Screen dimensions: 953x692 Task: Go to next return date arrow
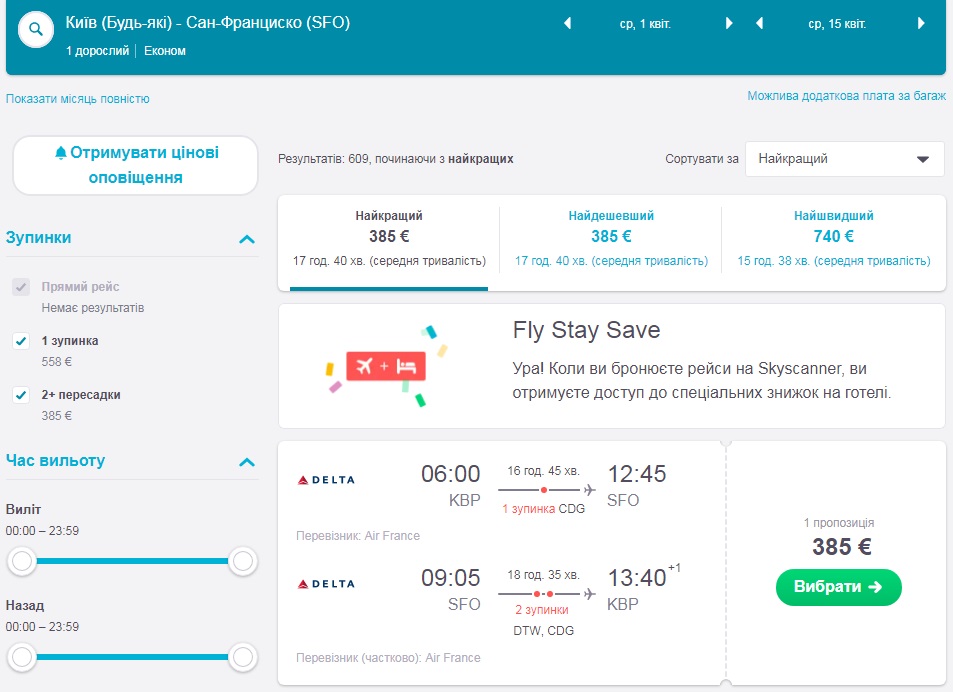[921, 23]
